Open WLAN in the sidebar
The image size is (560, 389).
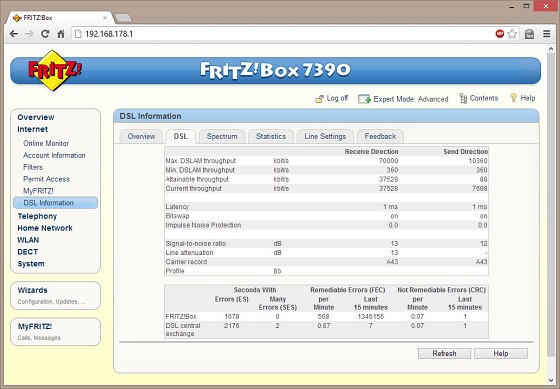click(28, 240)
